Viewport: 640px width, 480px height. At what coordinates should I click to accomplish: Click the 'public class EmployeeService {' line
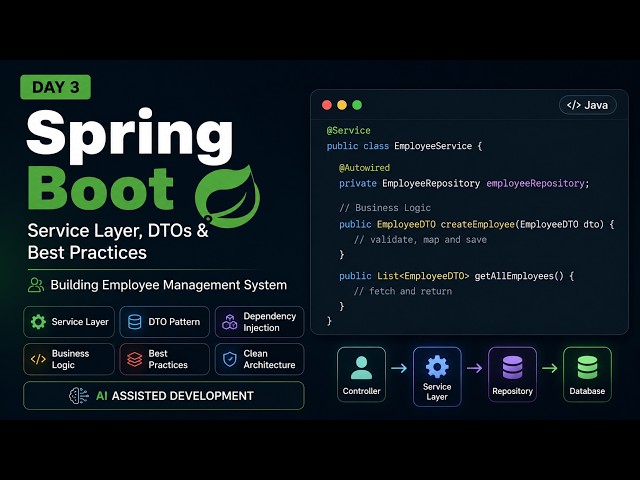[x=404, y=146]
